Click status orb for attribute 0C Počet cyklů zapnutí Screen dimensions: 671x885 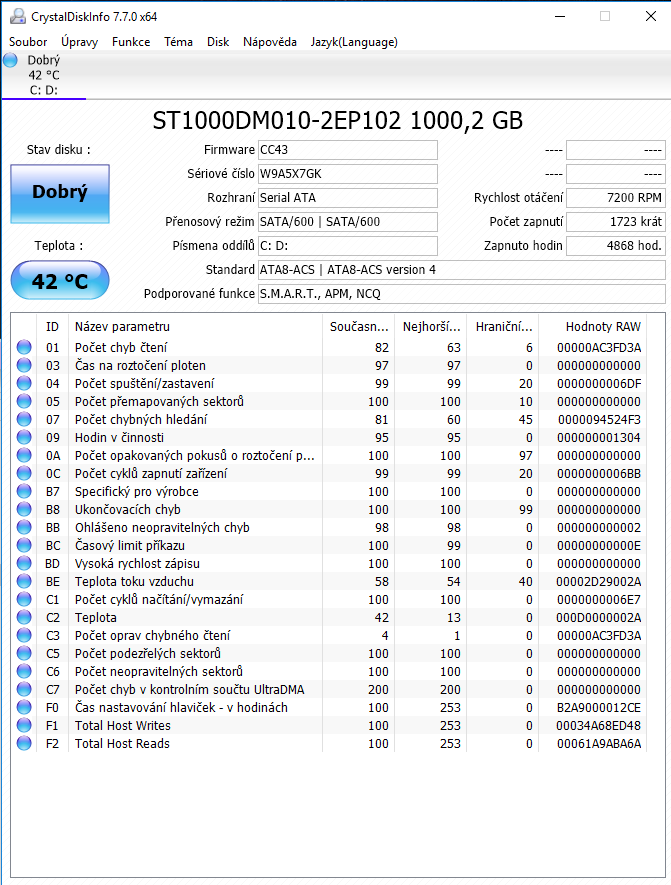(24, 474)
